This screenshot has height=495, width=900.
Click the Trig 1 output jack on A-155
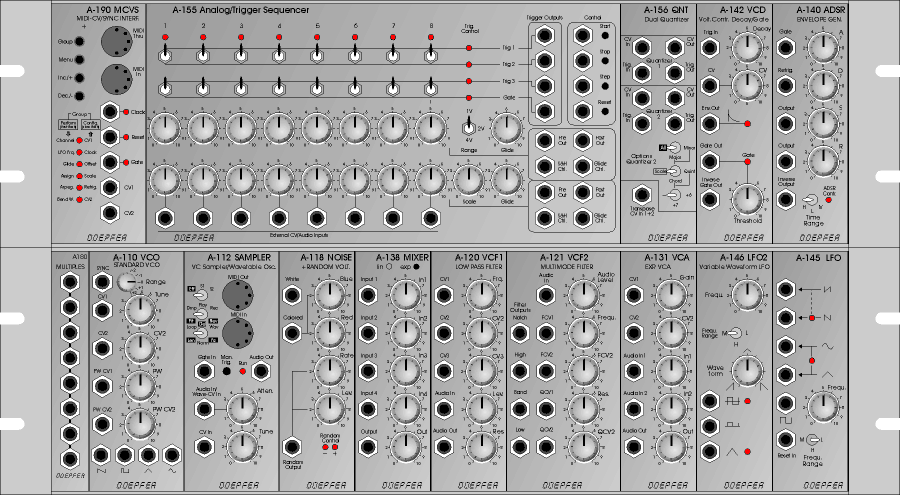(x=544, y=36)
